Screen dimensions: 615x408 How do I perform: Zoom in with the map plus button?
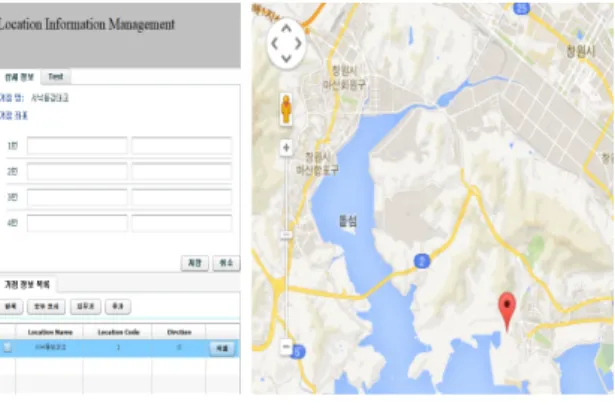[x=286, y=148]
